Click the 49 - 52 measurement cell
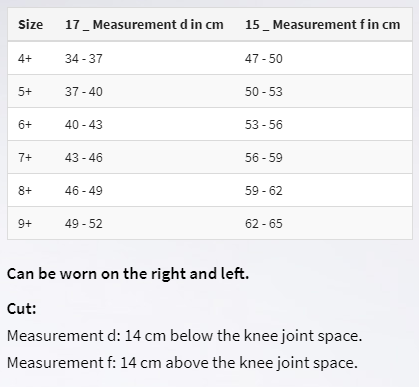The height and width of the screenshot is (387, 419). pyautogui.click(x=84, y=224)
